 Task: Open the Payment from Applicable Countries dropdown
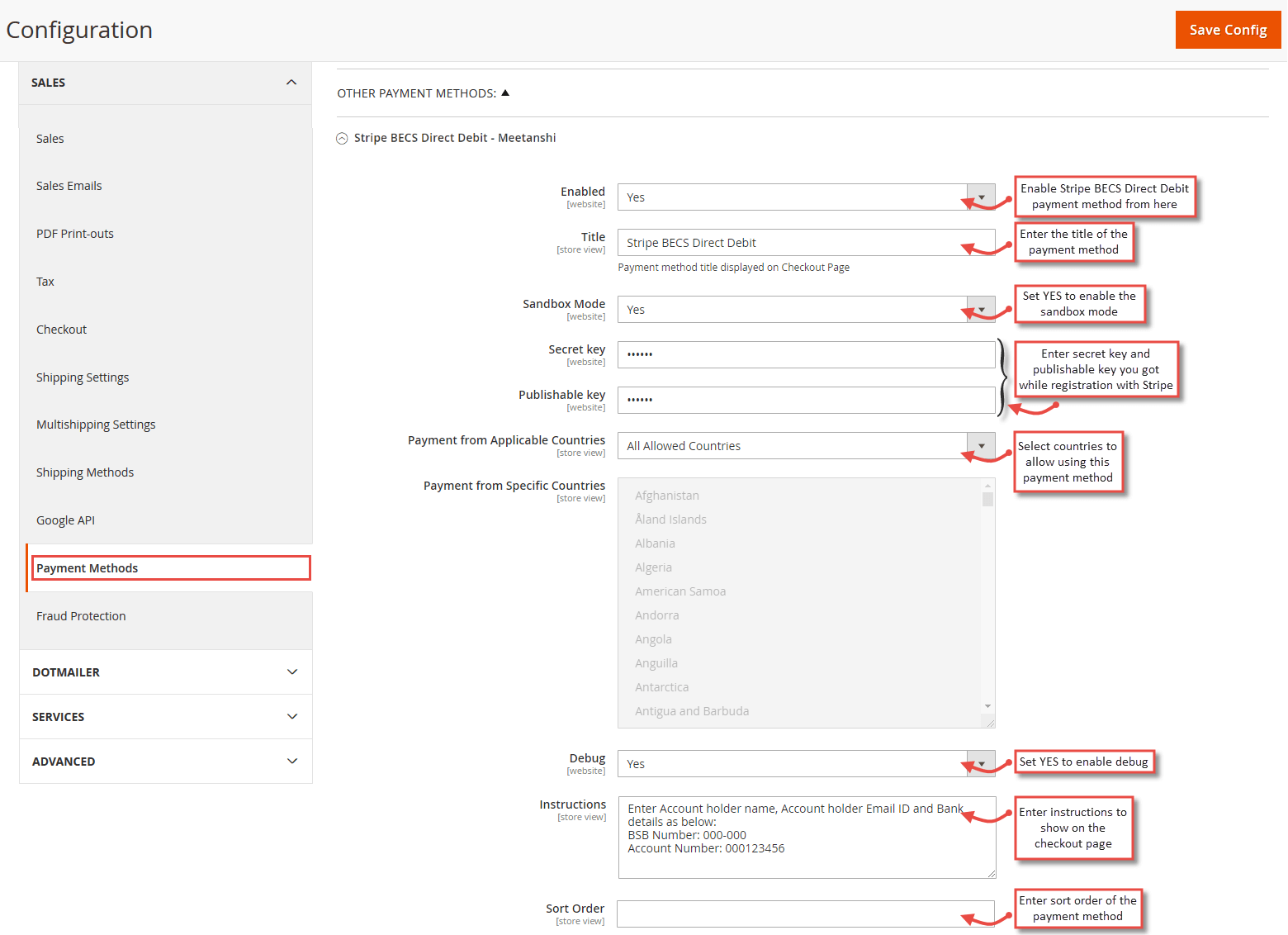pos(981,445)
